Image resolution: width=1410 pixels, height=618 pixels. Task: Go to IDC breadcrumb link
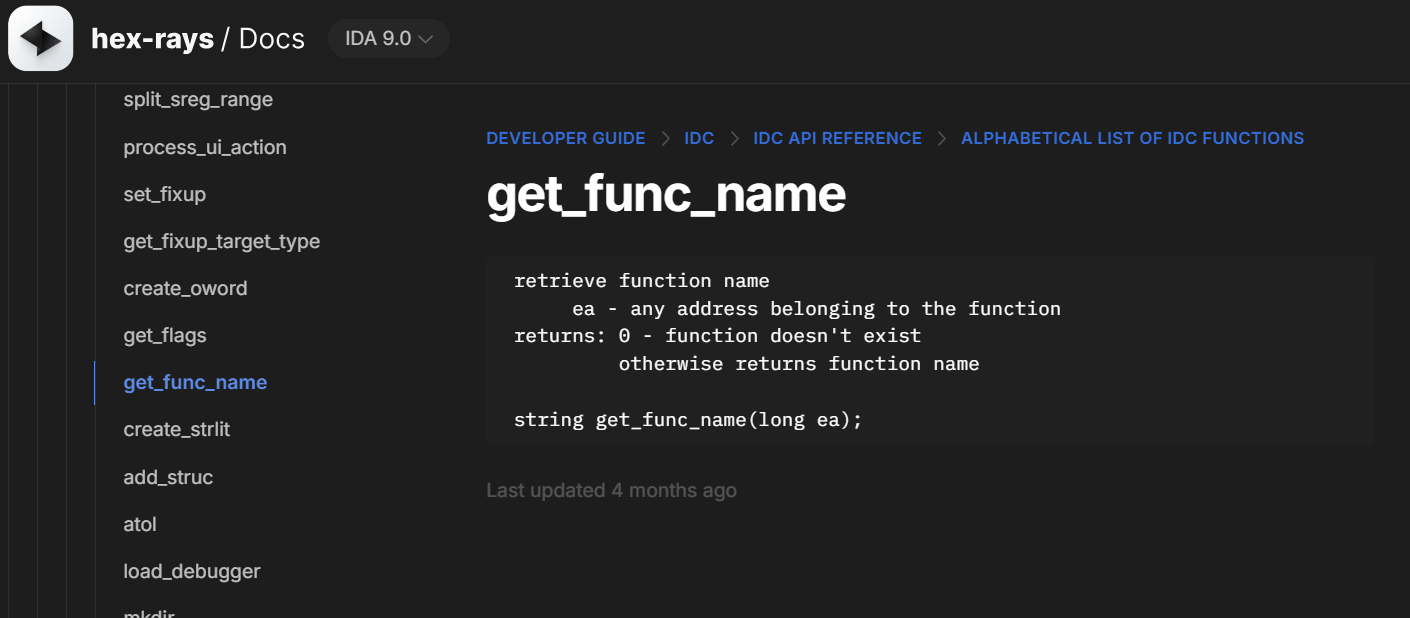pyautogui.click(x=699, y=138)
